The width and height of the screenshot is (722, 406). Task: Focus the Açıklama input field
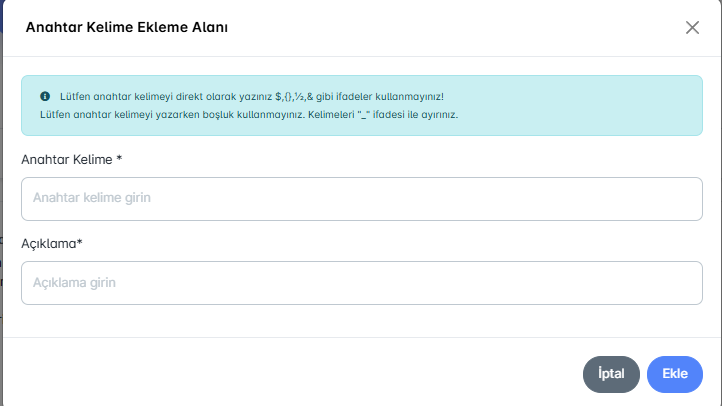click(361, 283)
